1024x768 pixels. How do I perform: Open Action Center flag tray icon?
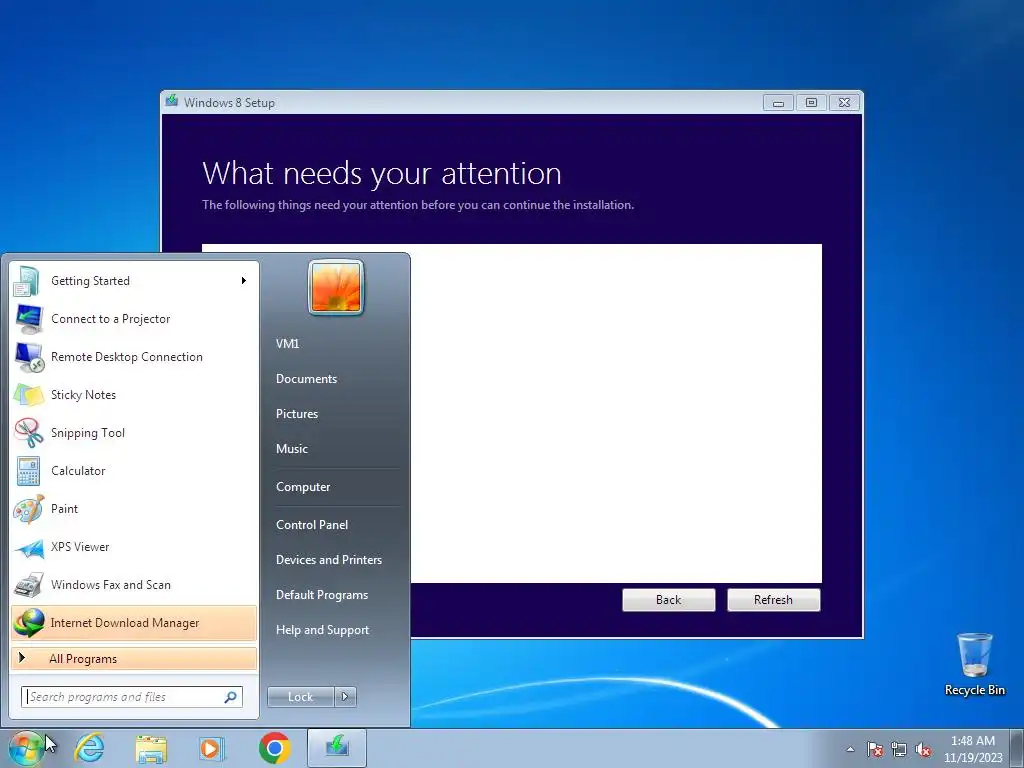[x=875, y=749]
